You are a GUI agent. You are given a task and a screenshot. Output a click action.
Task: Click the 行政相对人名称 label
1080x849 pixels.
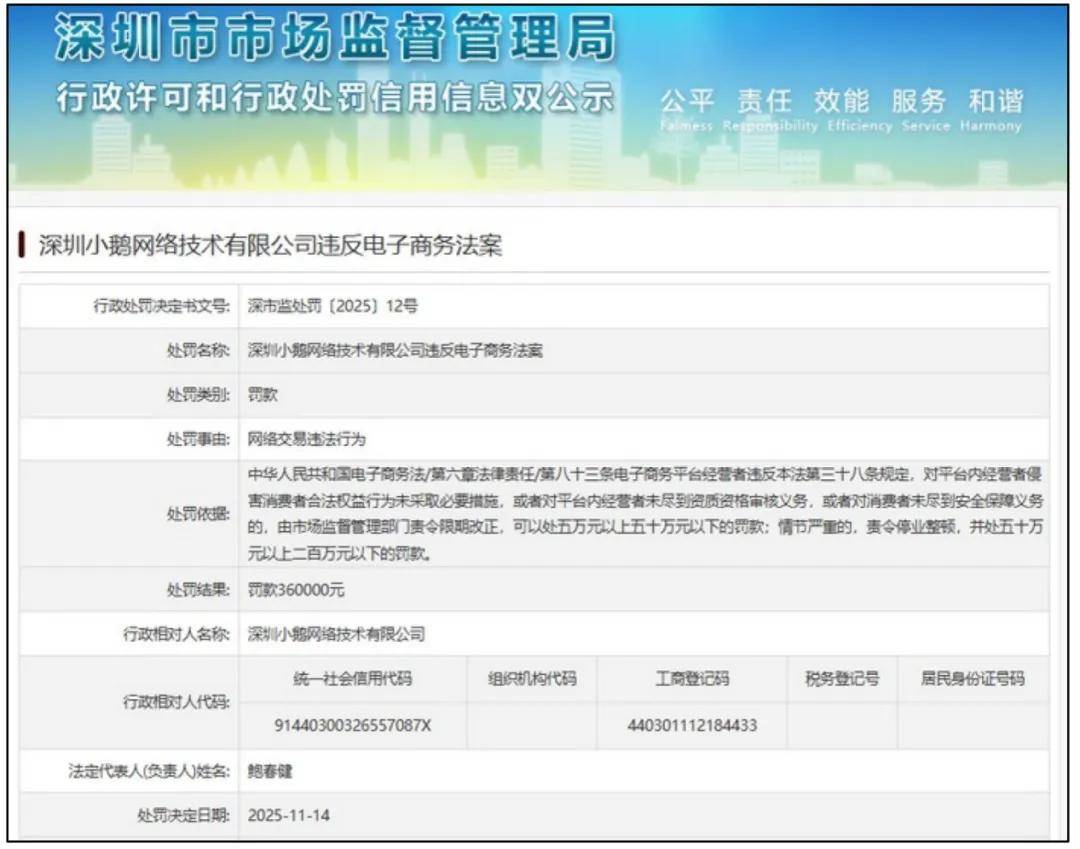pyautogui.click(x=176, y=633)
